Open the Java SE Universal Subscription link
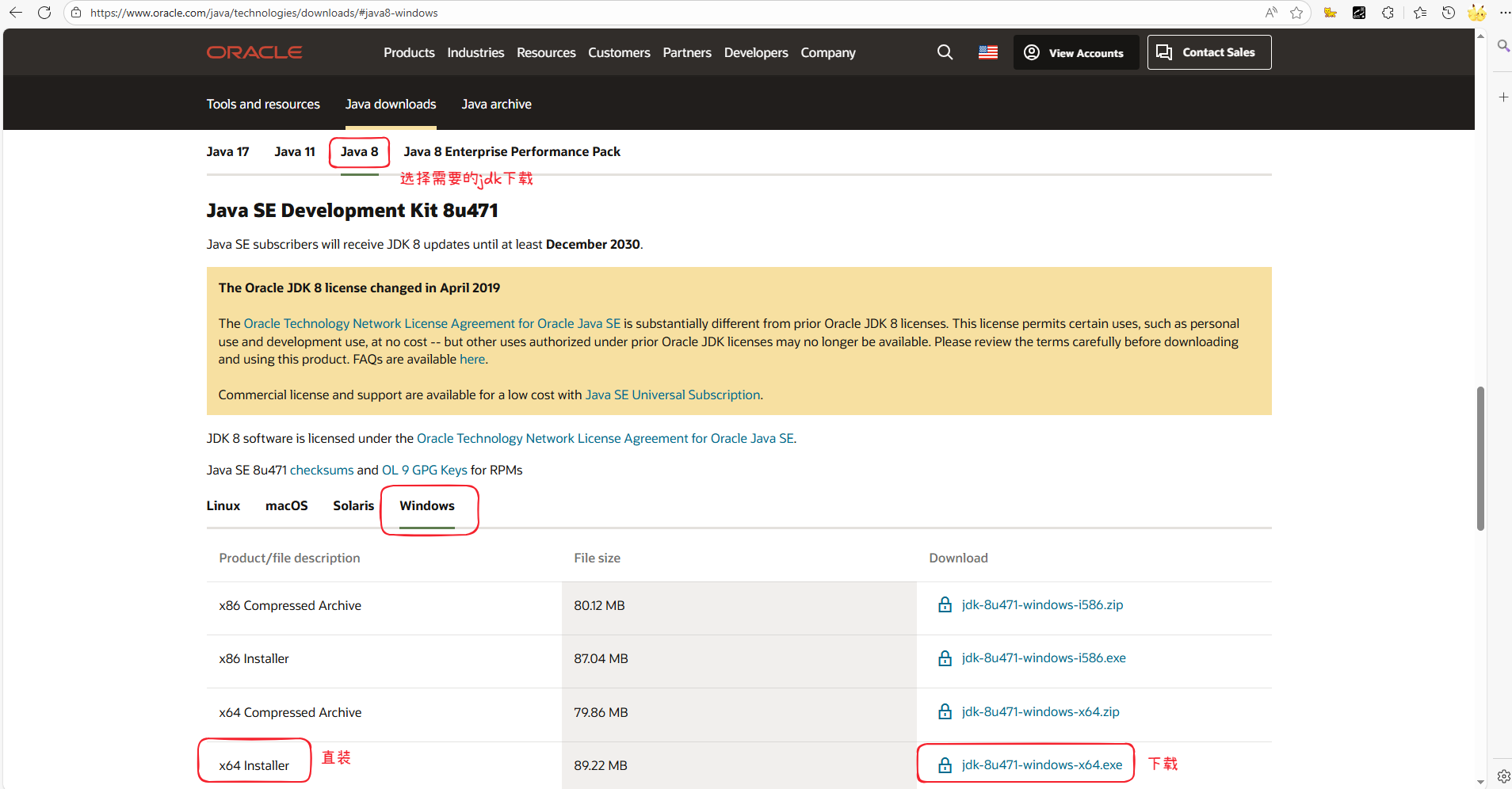The width and height of the screenshot is (1512, 789). click(x=673, y=394)
